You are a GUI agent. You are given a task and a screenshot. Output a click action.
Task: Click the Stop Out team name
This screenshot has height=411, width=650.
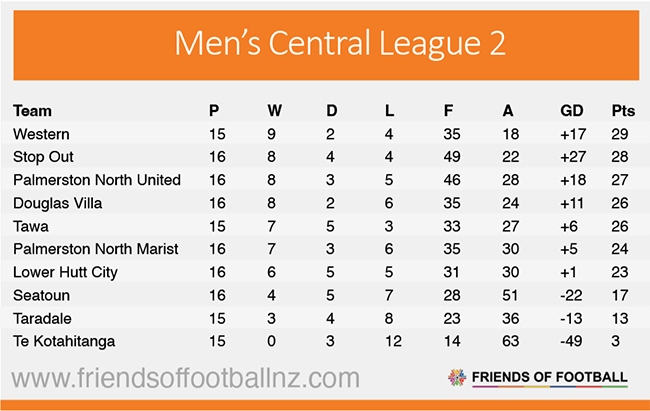43,157
